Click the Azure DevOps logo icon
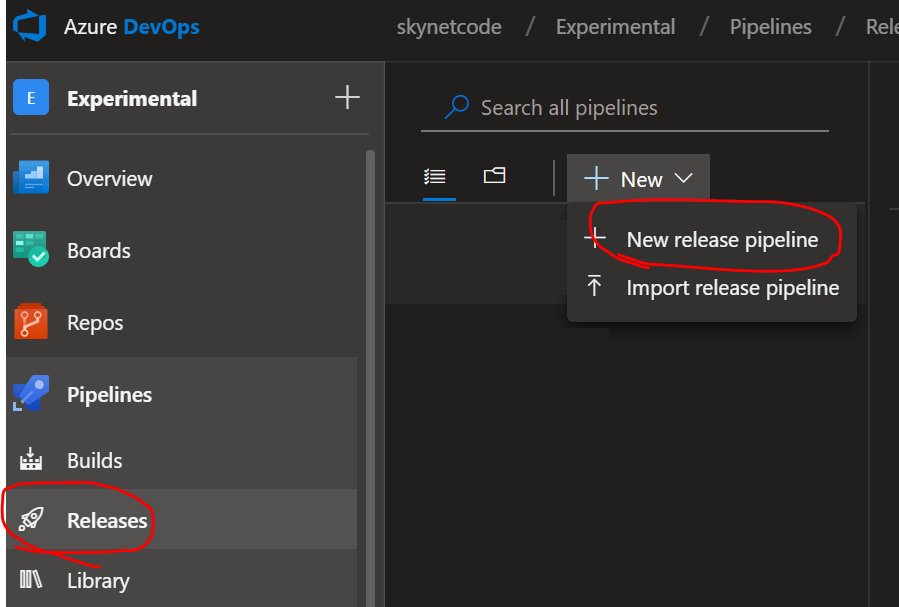The image size is (899, 607). pyautogui.click(x=31, y=27)
